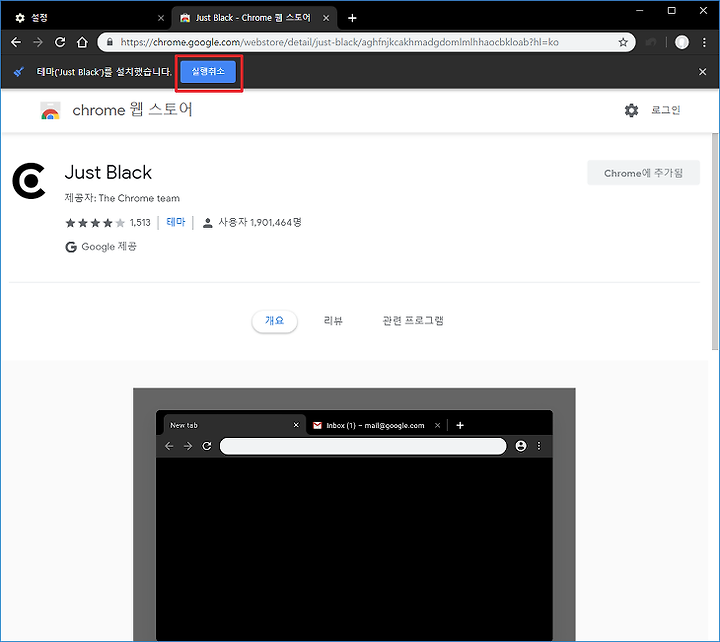Click the browser forward arrow
The width and height of the screenshot is (720, 642).
click(x=38, y=42)
